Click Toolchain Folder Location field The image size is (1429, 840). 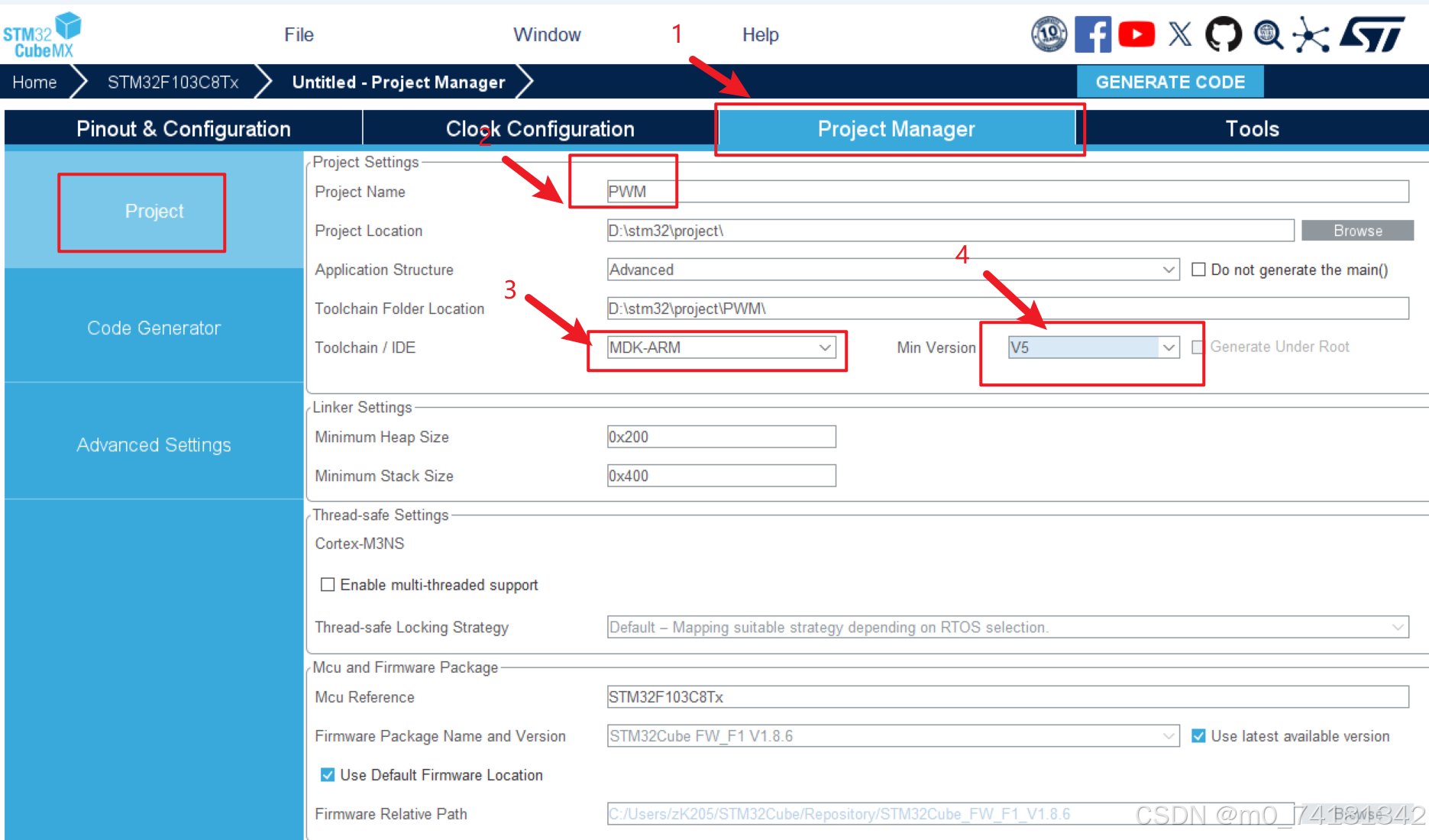click(x=1007, y=309)
